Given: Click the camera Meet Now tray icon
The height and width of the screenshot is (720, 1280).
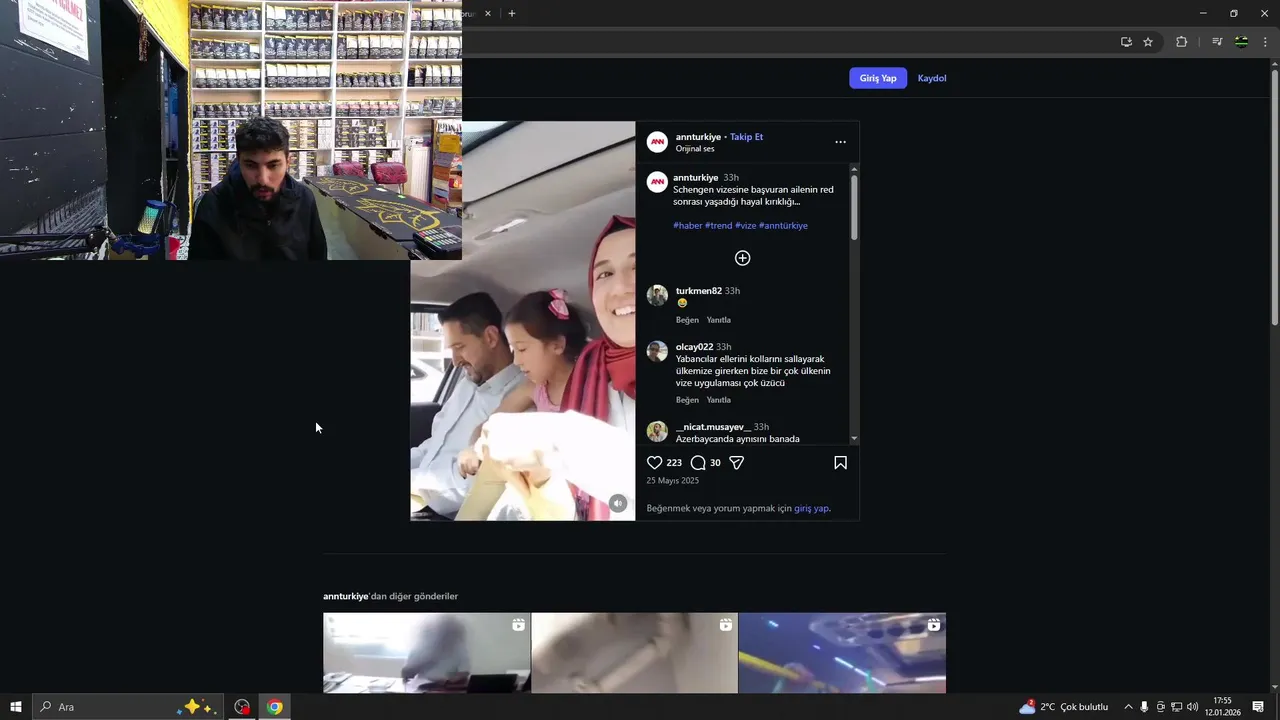Looking at the screenshot, I should [1160, 707].
